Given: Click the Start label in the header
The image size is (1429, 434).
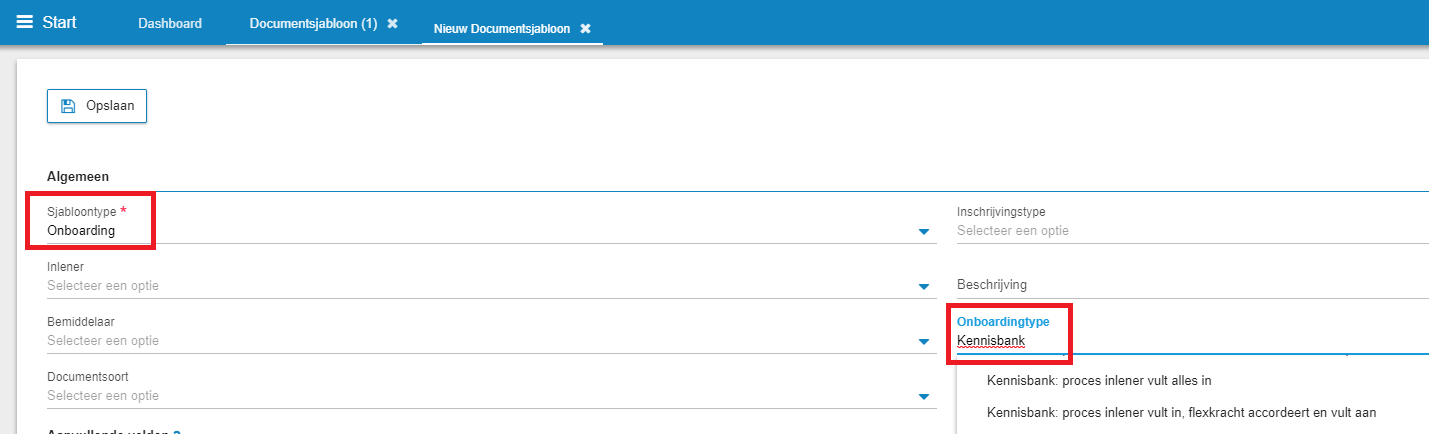Looking at the screenshot, I should 59,22.
